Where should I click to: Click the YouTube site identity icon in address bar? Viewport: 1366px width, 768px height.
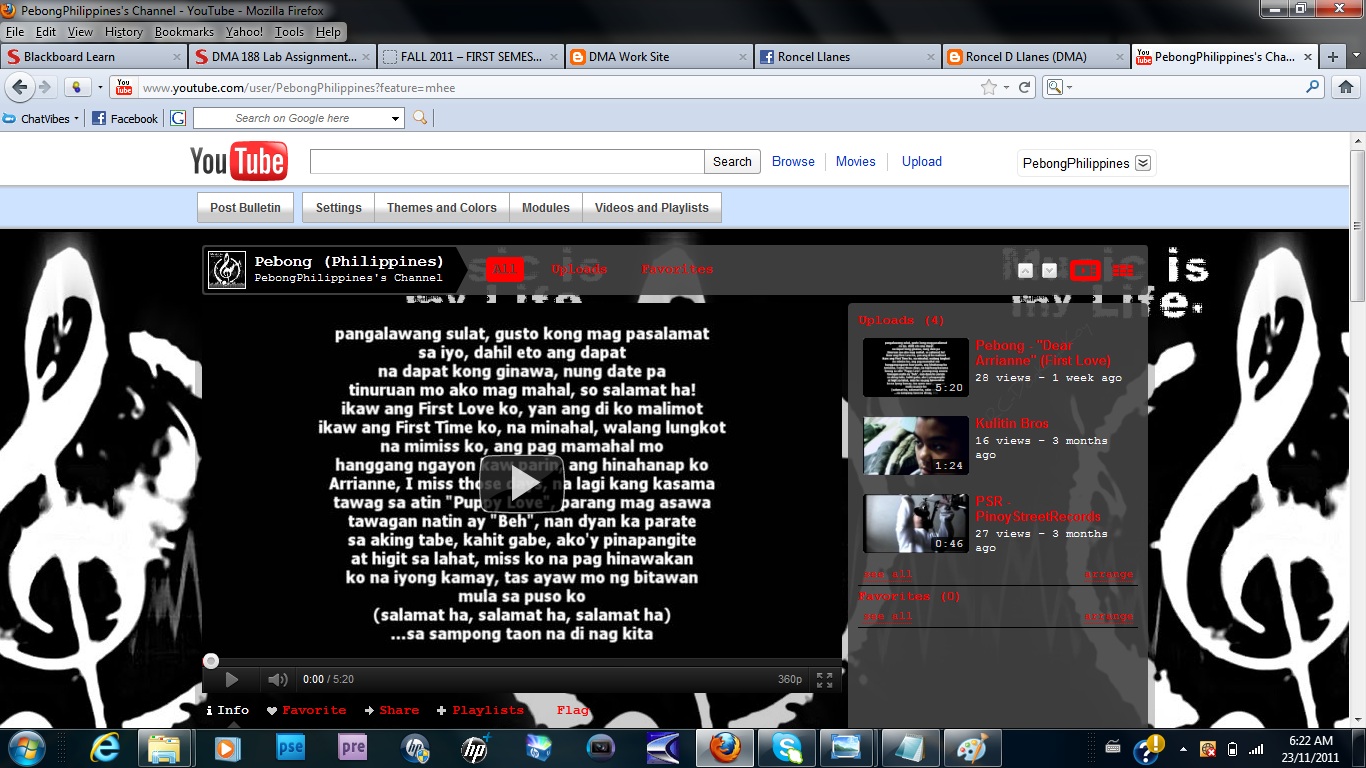point(123,88)
